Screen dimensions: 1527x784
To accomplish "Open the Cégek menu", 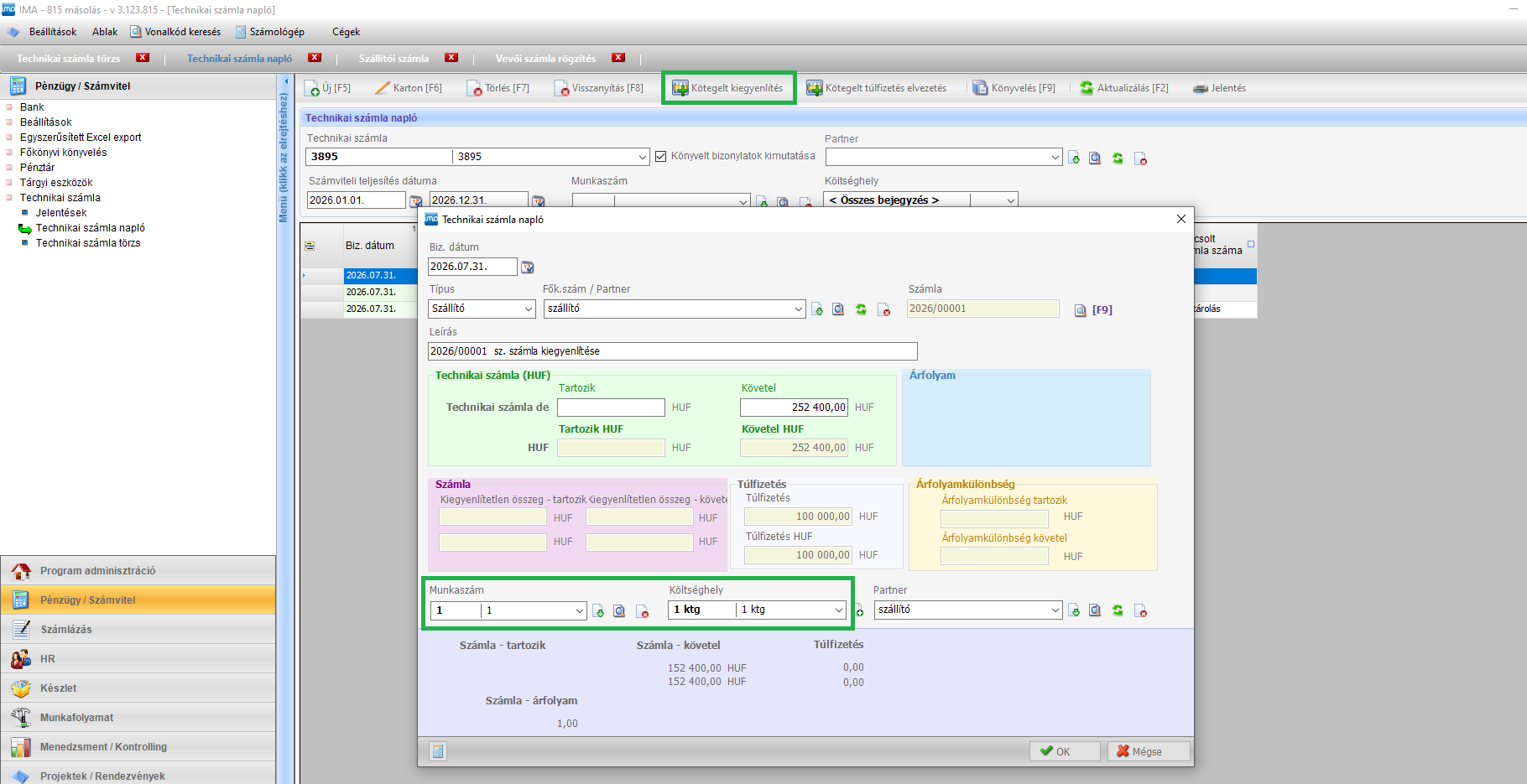I will (x=346, y=32).
